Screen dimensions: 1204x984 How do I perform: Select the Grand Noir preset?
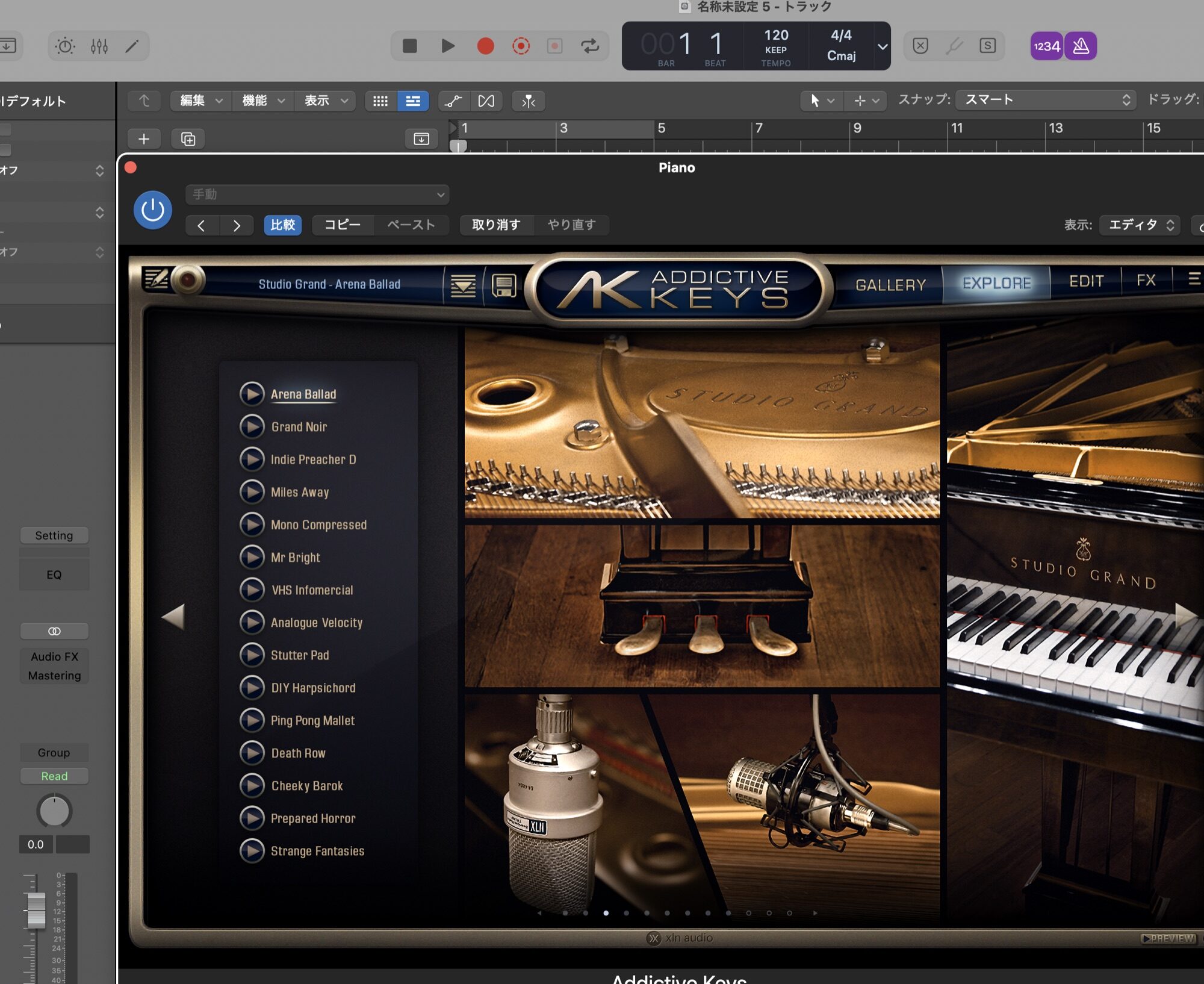pos(299,427)
